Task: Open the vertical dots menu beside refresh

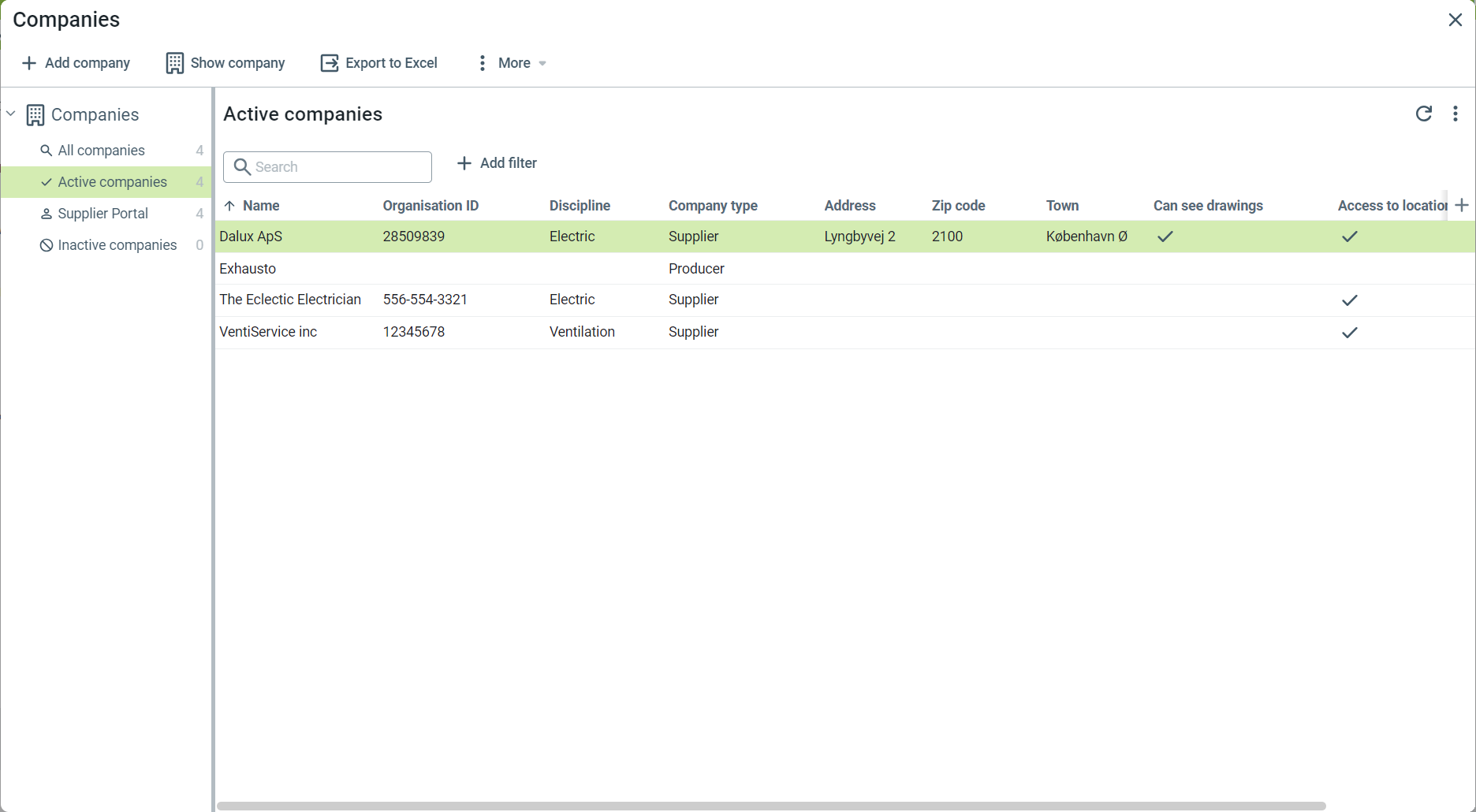Action: (1455, 114)
